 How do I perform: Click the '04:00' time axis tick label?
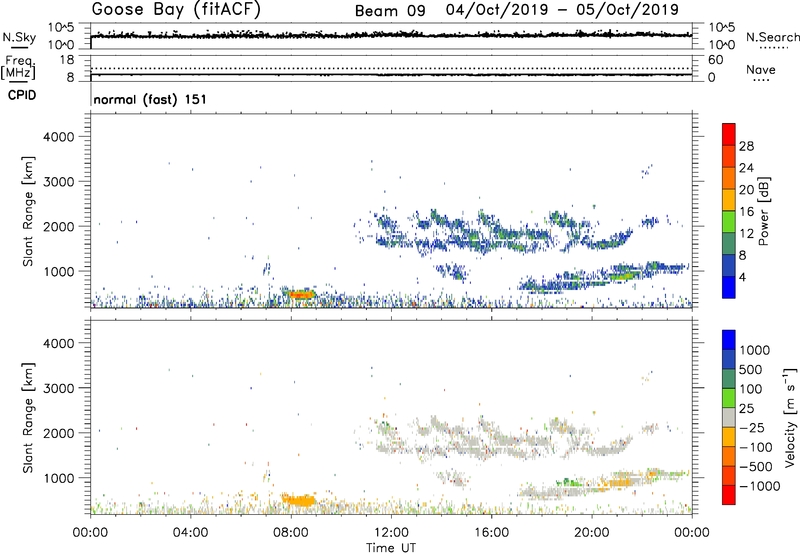(x=191, y=533)
